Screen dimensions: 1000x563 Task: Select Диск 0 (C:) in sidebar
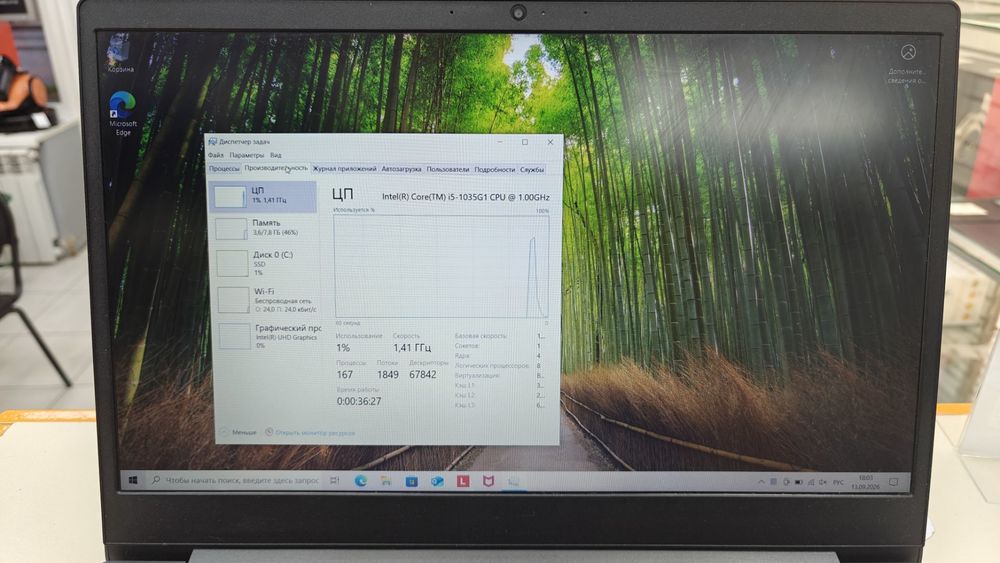tap(265, 263)
